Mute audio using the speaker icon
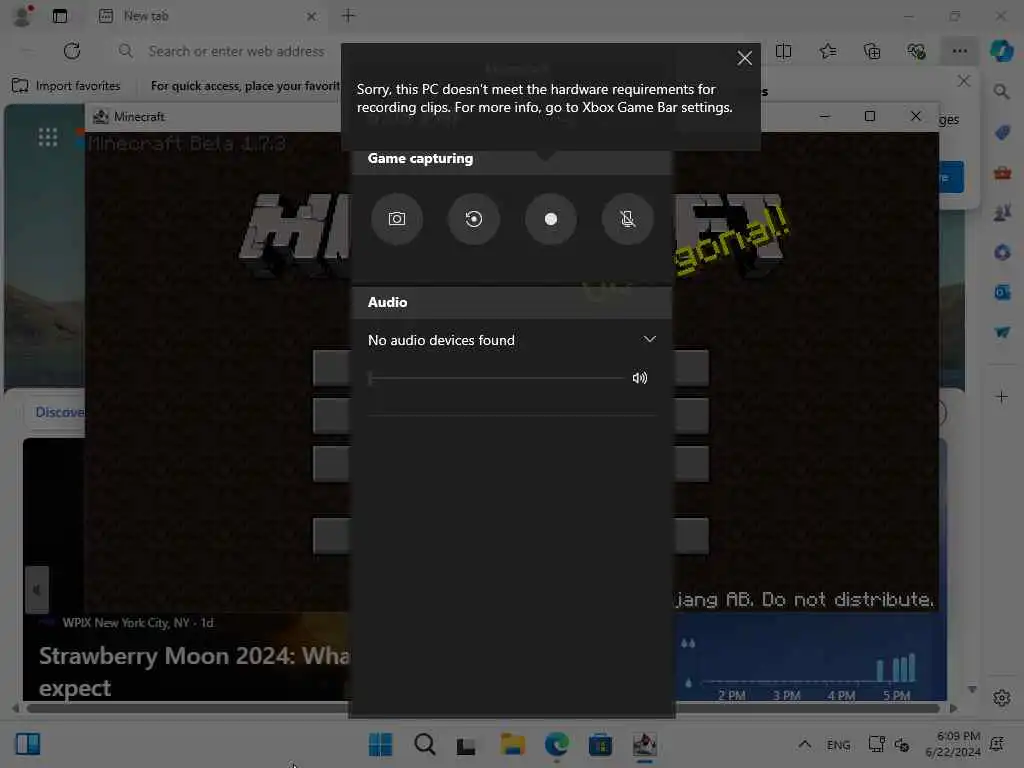This screenshot has height=768, width=1024. [640, 377]
